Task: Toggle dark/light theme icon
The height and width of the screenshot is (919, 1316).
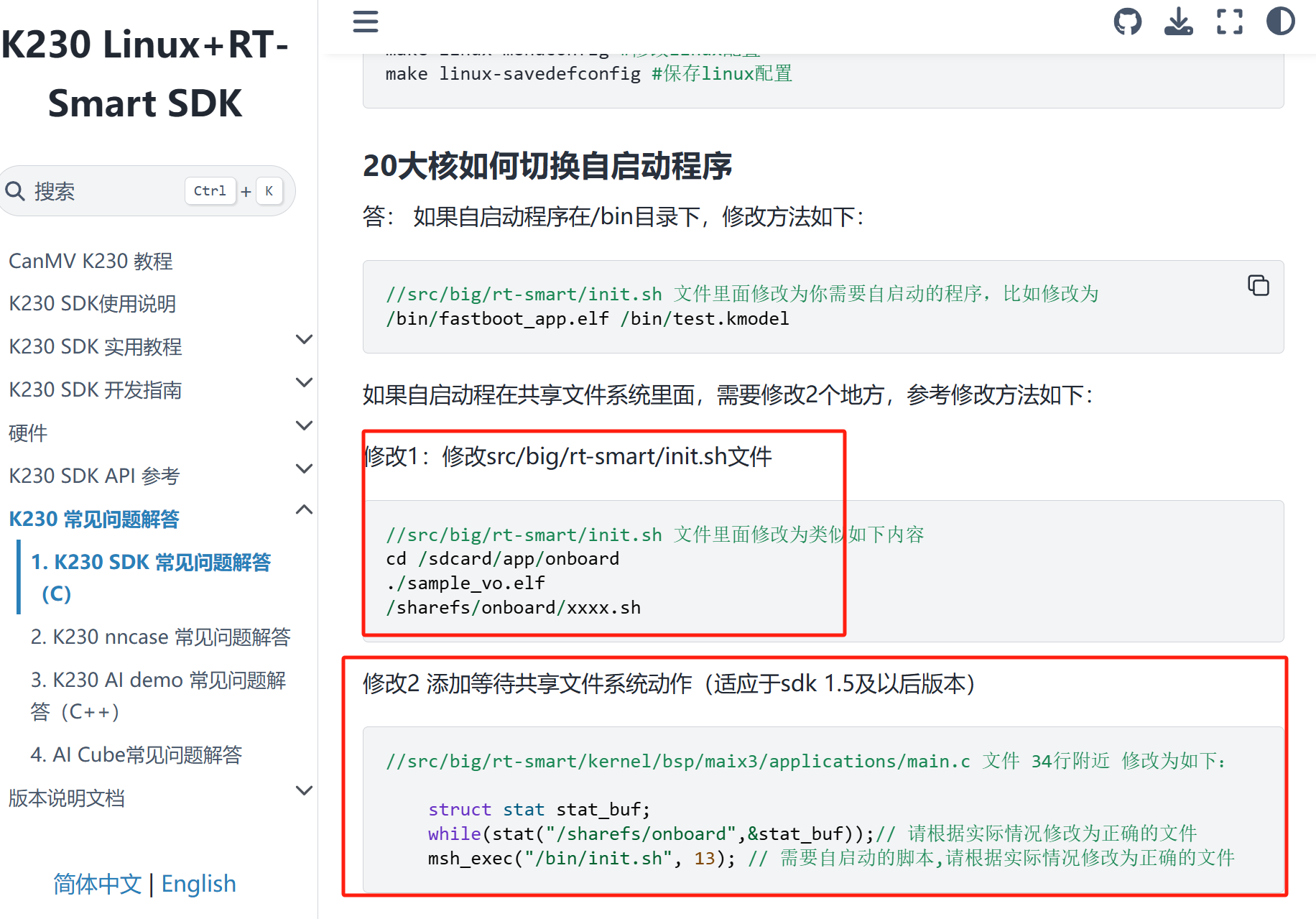Action: point(1280,22)
